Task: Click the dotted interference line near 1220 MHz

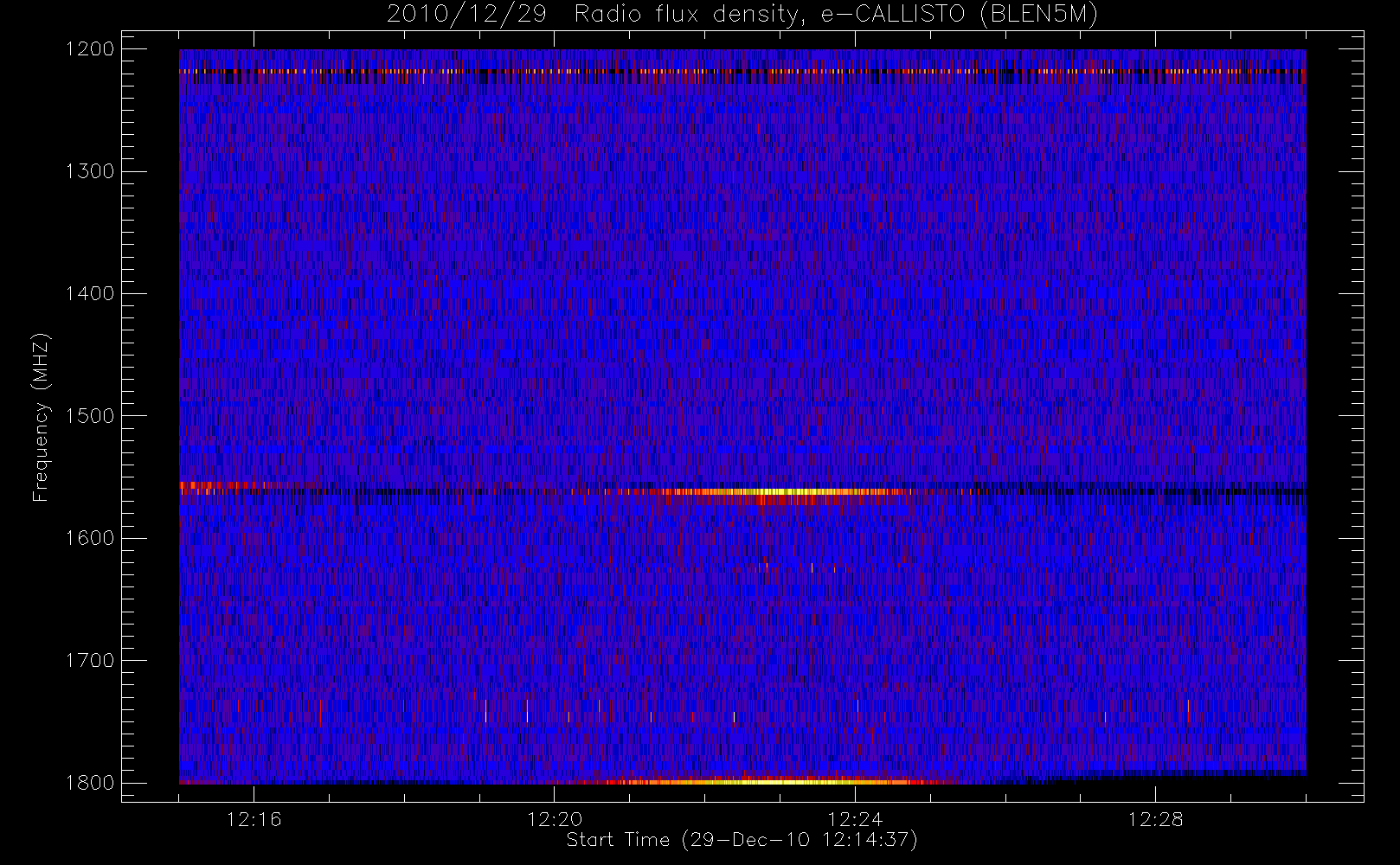Action: [x=742, y=72]
